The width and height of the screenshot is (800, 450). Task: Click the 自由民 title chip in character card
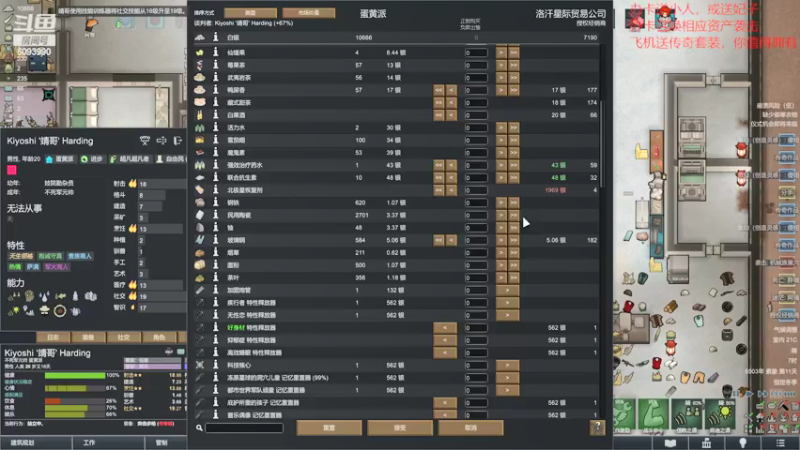[171, 159]
